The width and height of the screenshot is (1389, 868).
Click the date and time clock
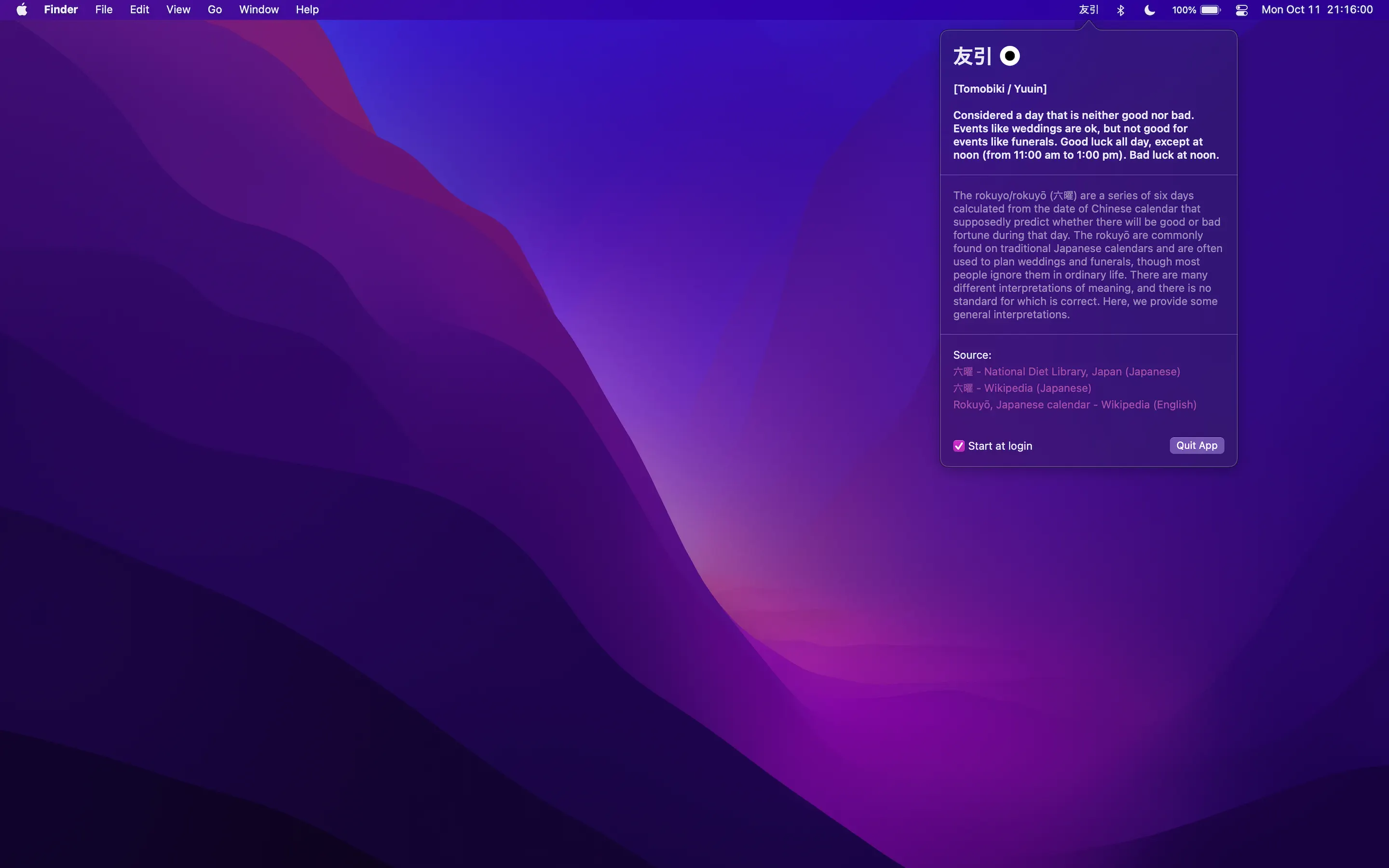coord(1317,10)
